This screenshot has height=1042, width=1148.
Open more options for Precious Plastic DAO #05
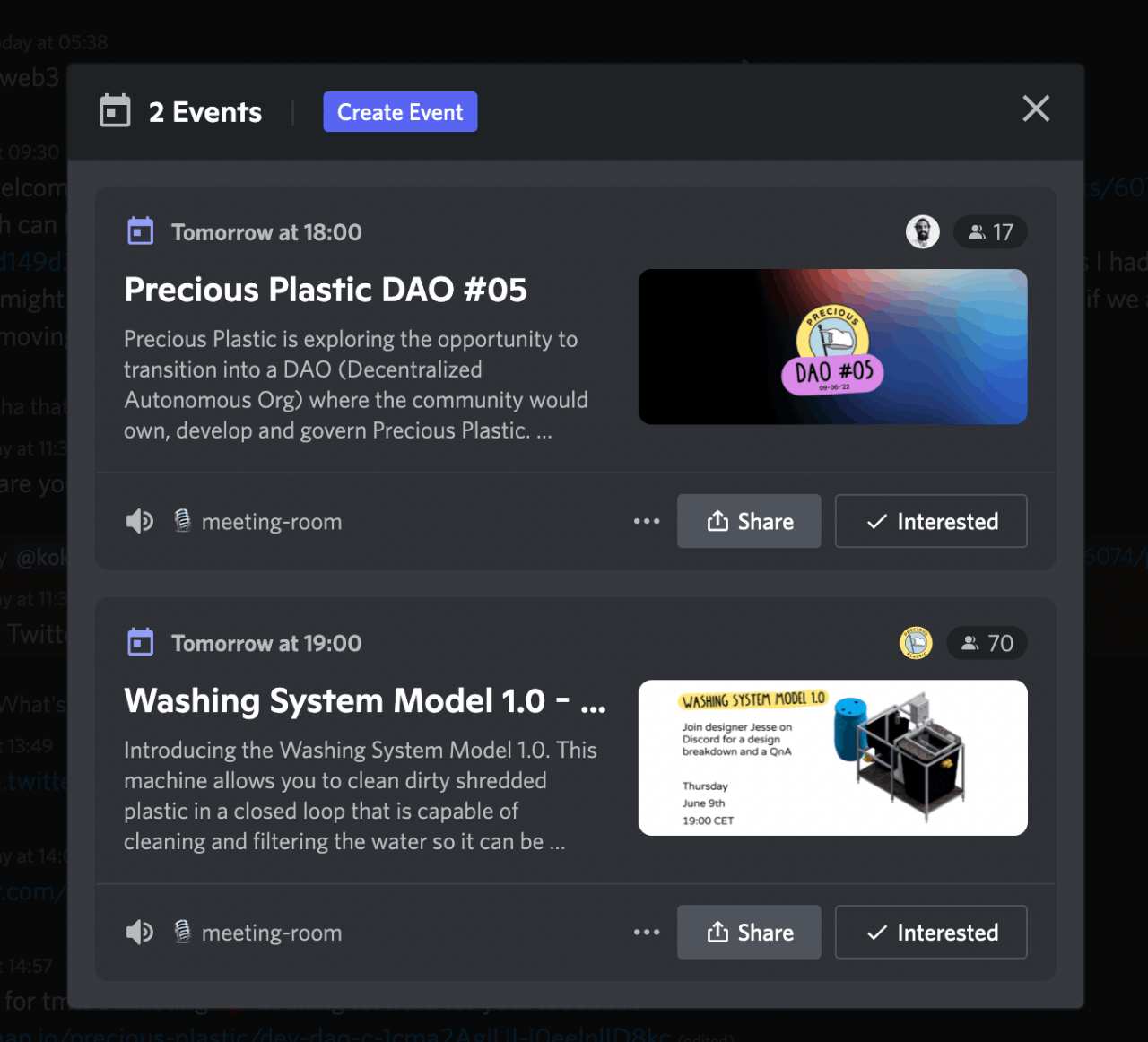(x=647, y=521)
